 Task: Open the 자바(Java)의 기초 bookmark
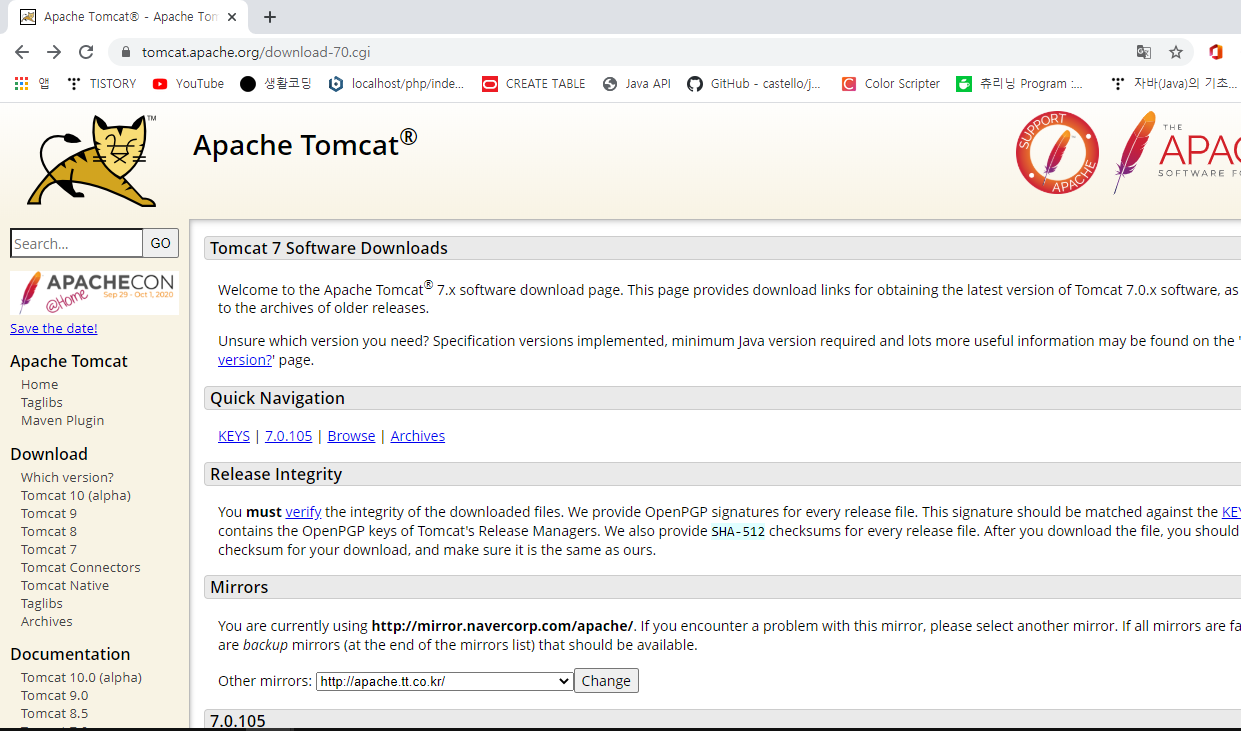1174,84
